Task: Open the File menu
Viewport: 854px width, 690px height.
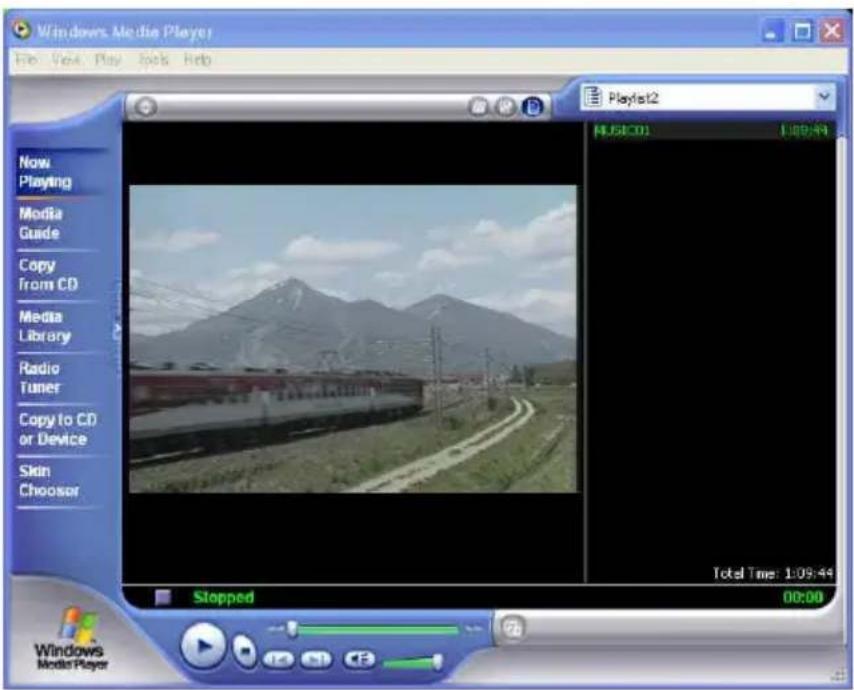Action: point(26,59)
